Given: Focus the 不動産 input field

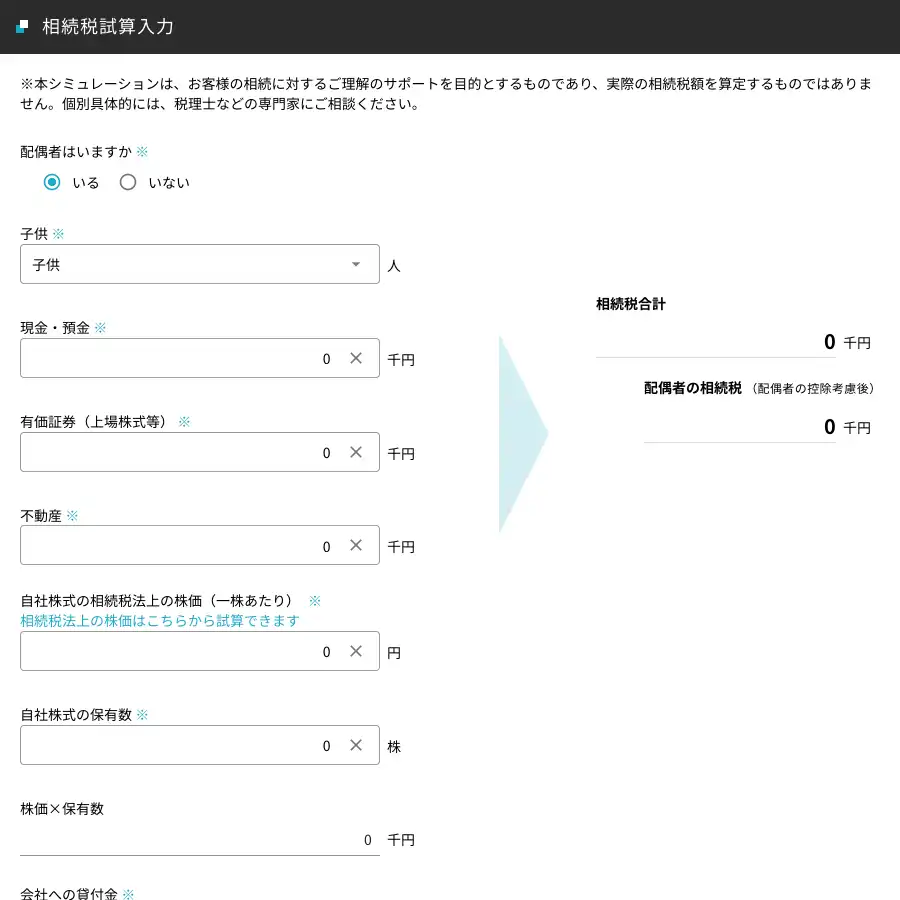Looking at the screenshot, I should coord(180,546).
